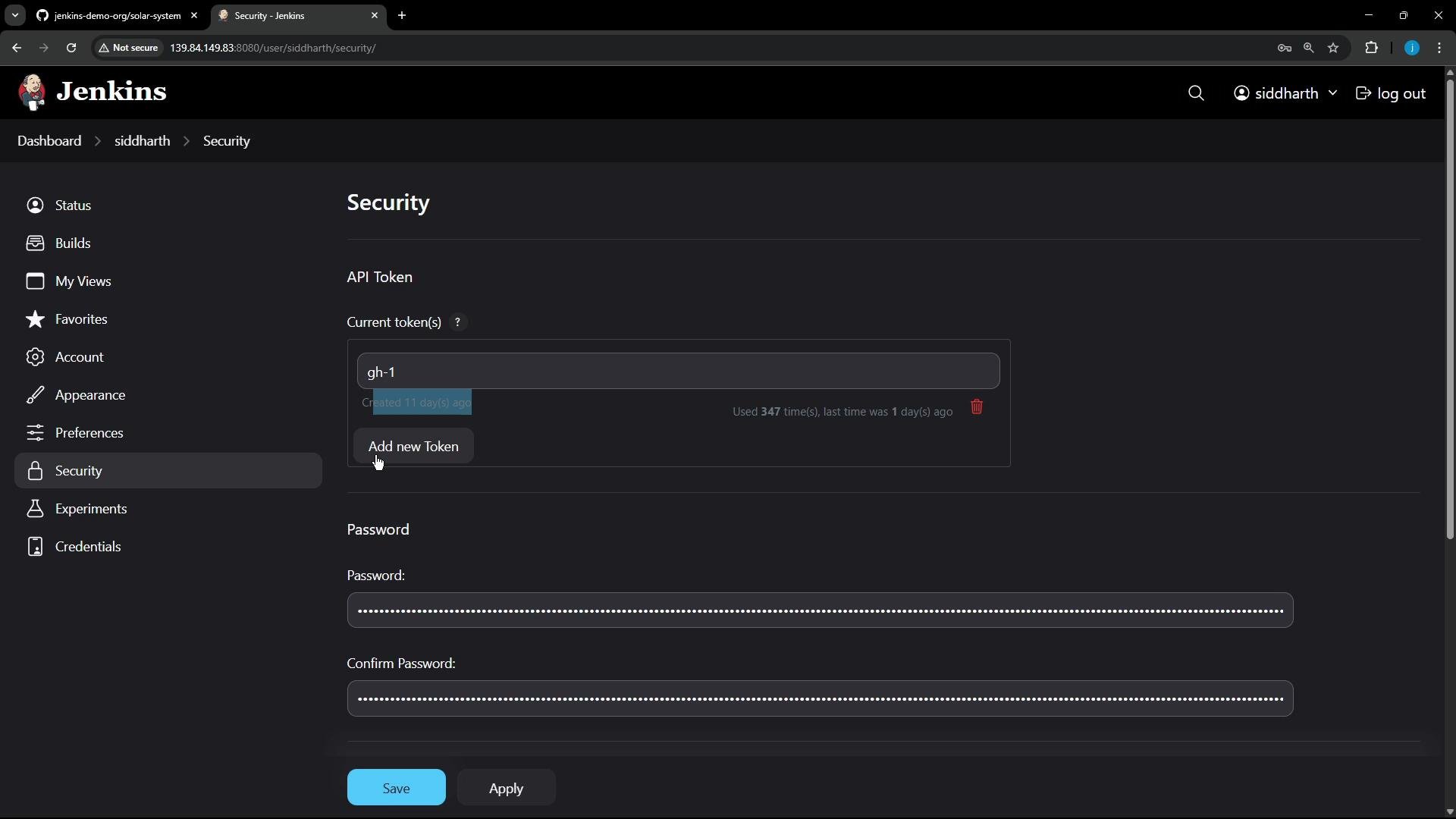1456x819 pixels.
Task: Click the Add new Token button
Action: (413, 447)
